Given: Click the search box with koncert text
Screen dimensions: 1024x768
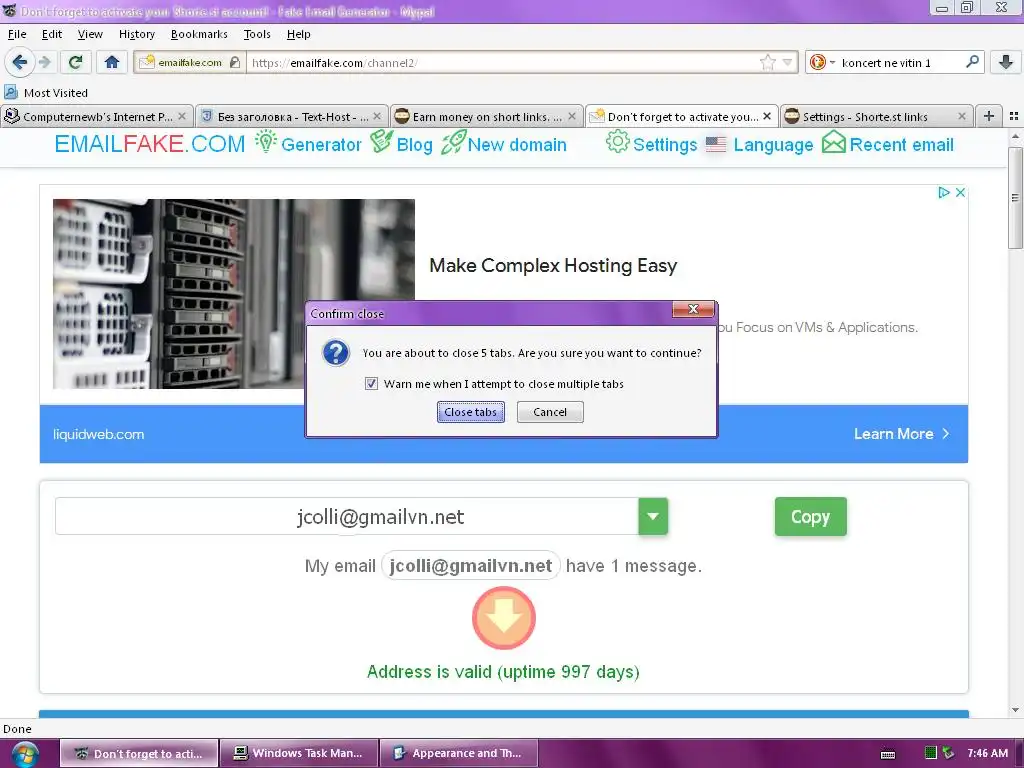Looking at the screenshot, I should tap(900, 62).
